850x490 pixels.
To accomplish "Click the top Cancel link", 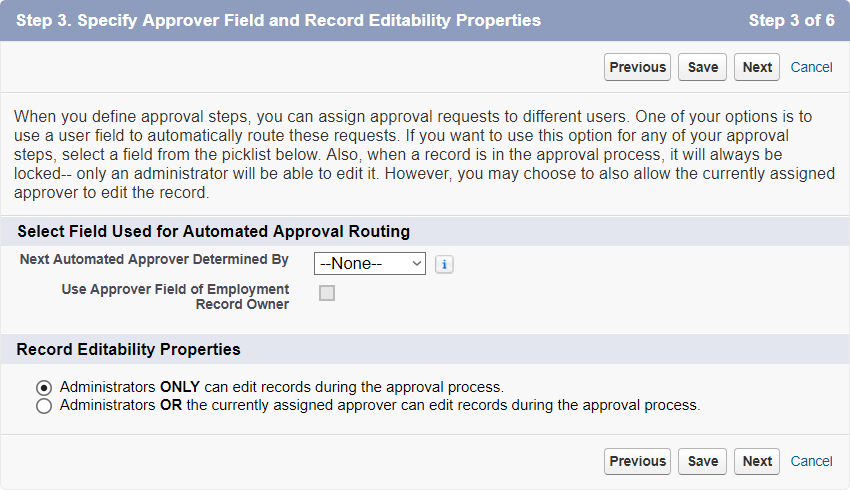I will 811,67.
